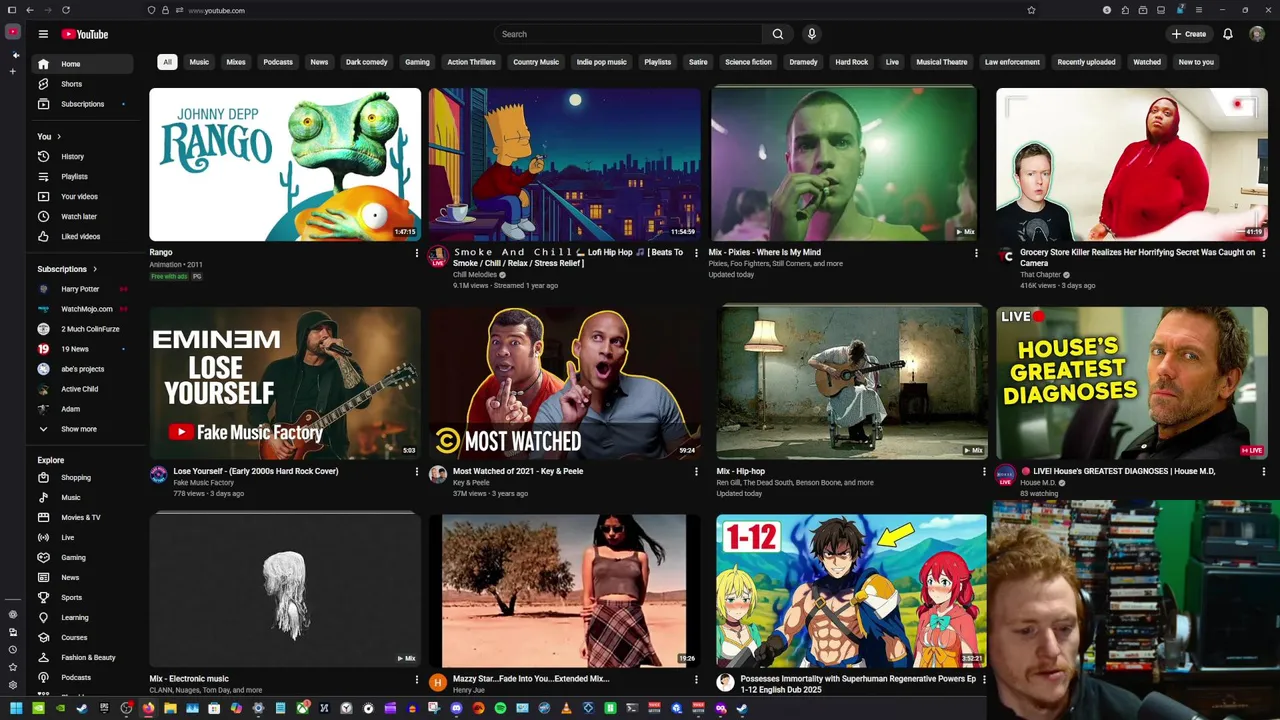The width and height of the screenshot is (1280, 720).
Task: Open options for Most Watched of 2021
Action: tap(696, 471)
